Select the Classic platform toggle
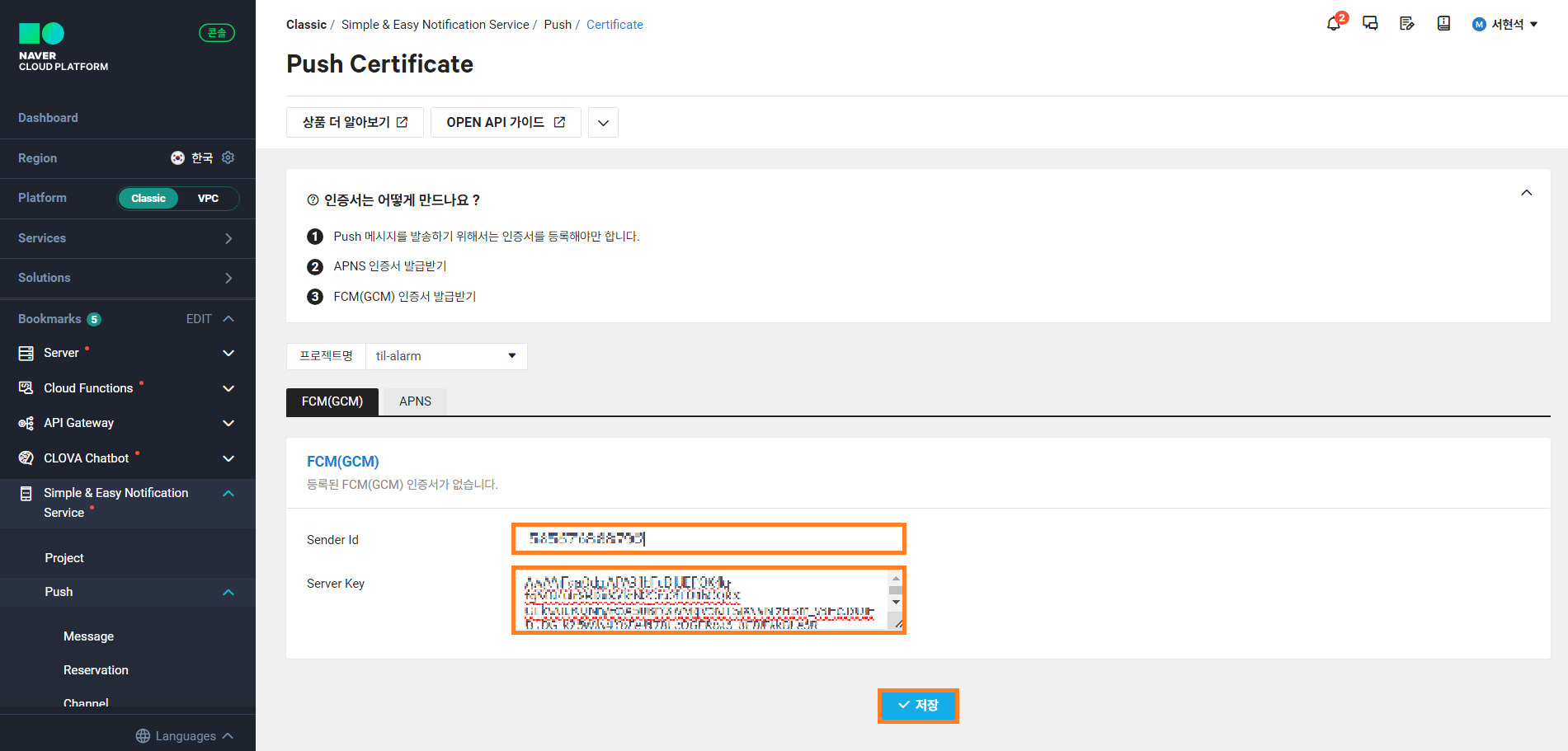Viewport: 1568px width, 751px height. pyautogui.click(x=148, y=199)
